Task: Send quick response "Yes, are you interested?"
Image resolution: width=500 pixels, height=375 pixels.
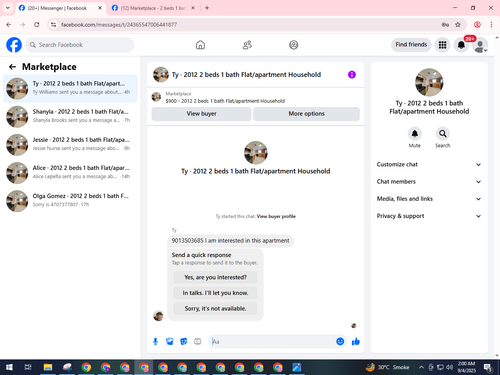Action: [215, 277]
